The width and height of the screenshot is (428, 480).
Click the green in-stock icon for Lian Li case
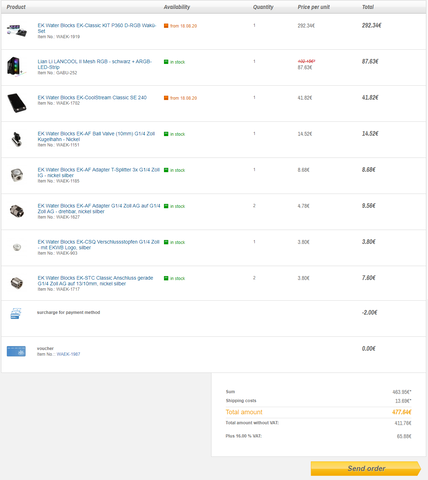(166, 62)
